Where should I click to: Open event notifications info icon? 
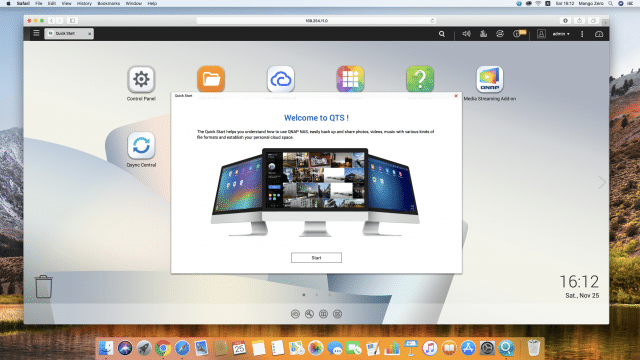517,34
